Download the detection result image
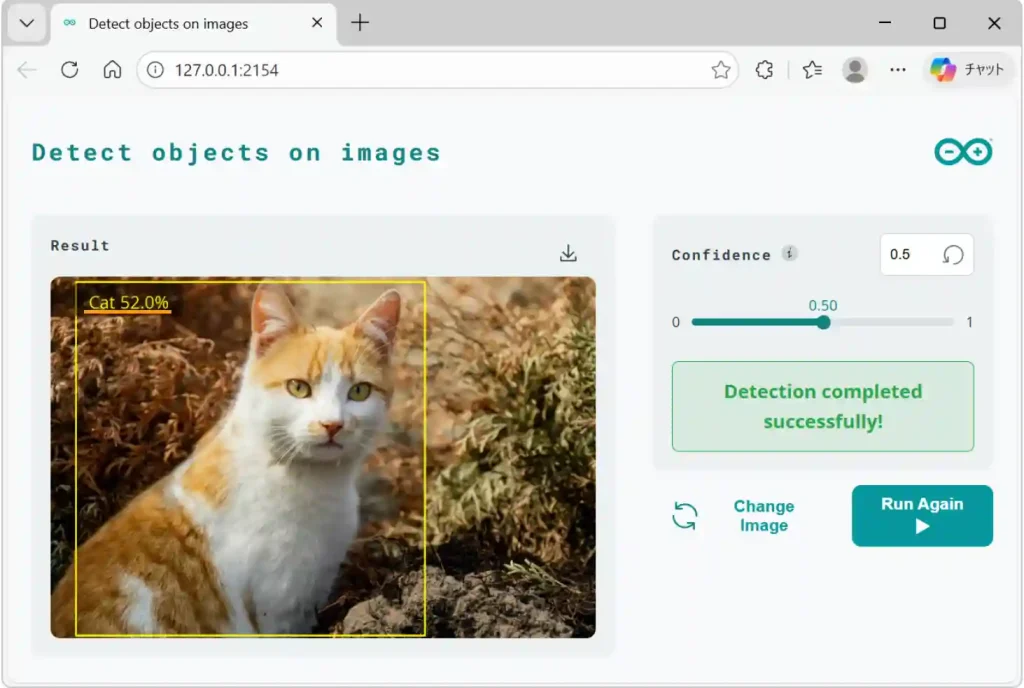 (568, 253)
